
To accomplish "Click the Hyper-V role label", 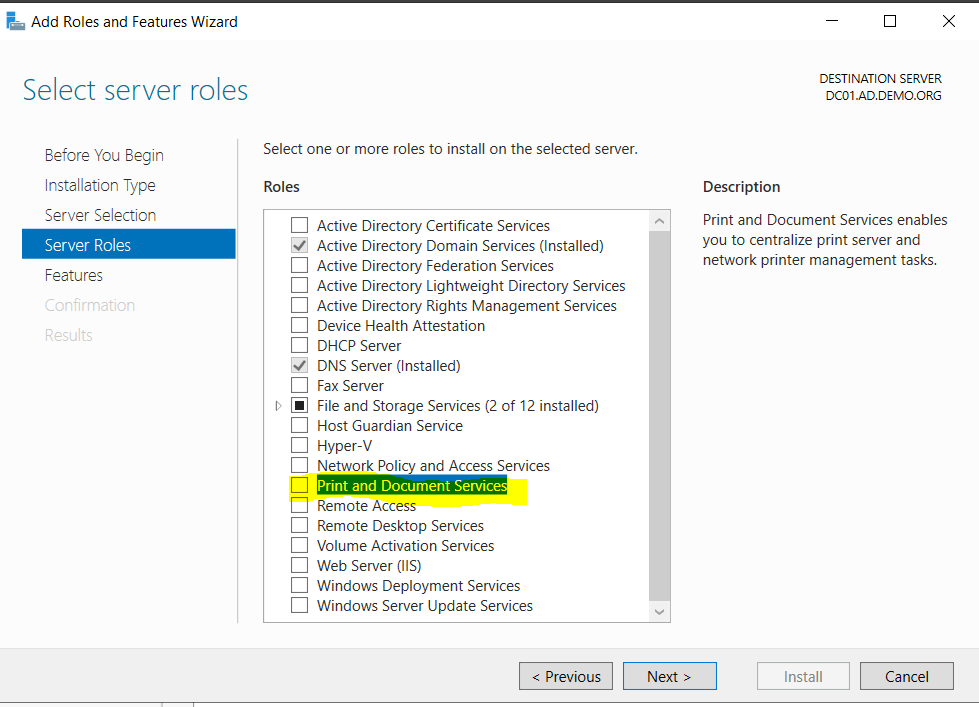I will point(344,445).
